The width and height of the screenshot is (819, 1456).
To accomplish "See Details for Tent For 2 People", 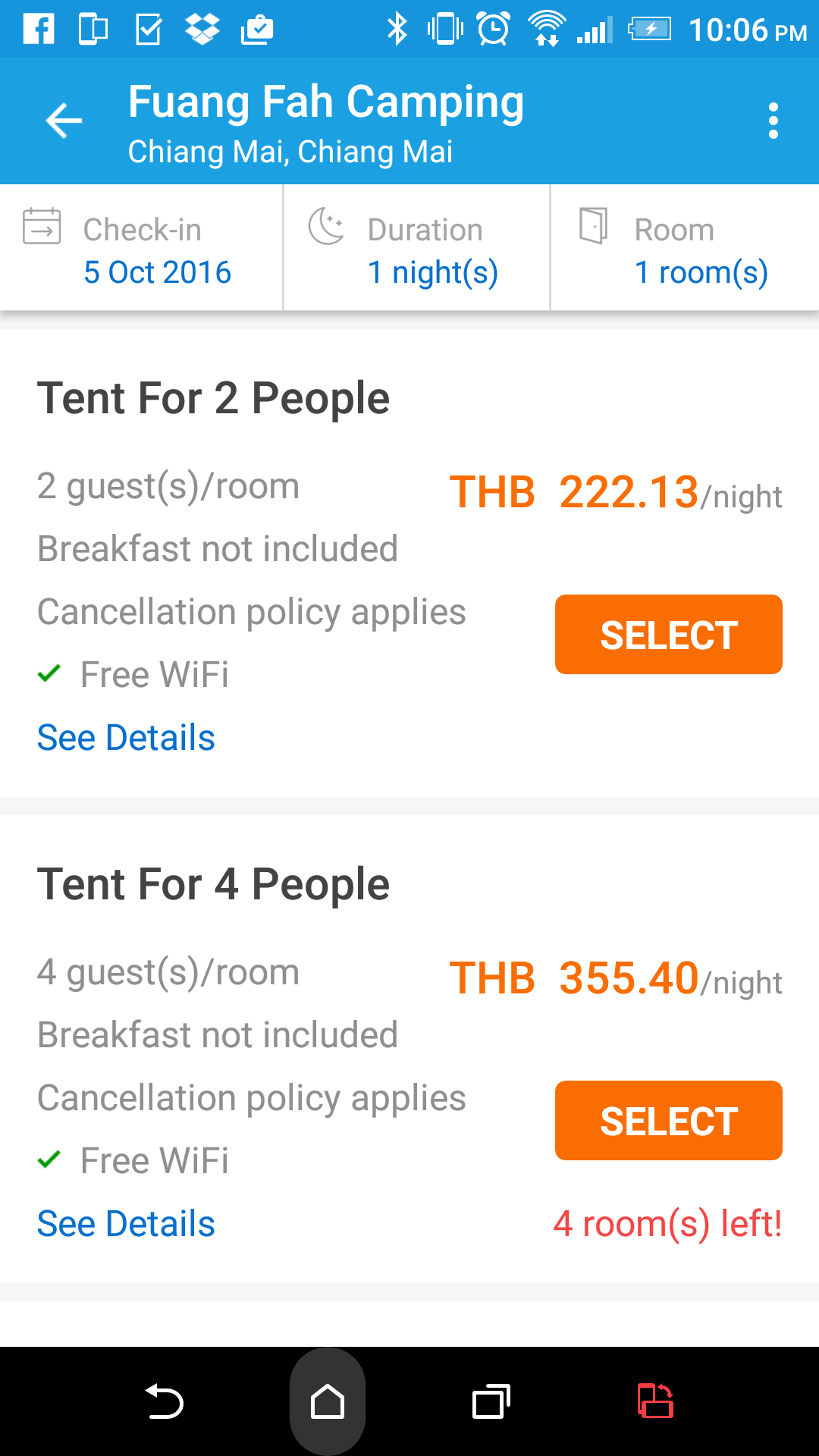I will 126,738.
